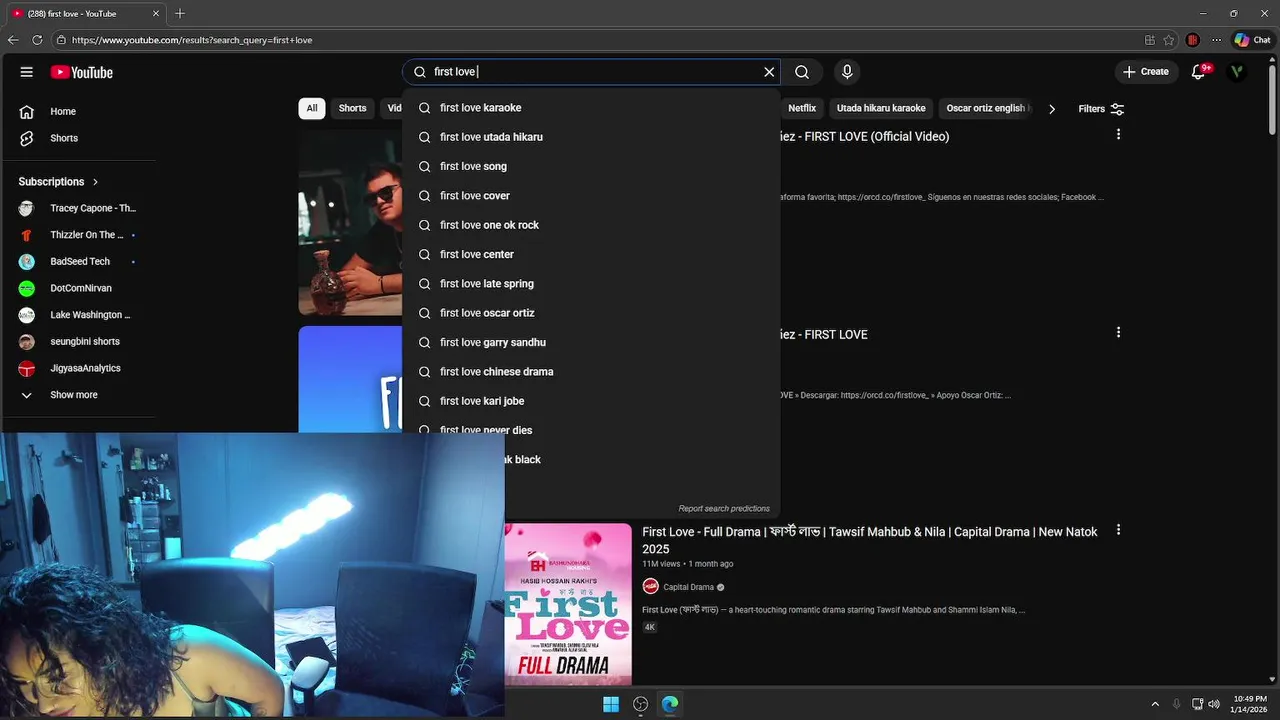1280x720 pixels.
Task: Click the browser address bar URL
Action: click(192, 40)
